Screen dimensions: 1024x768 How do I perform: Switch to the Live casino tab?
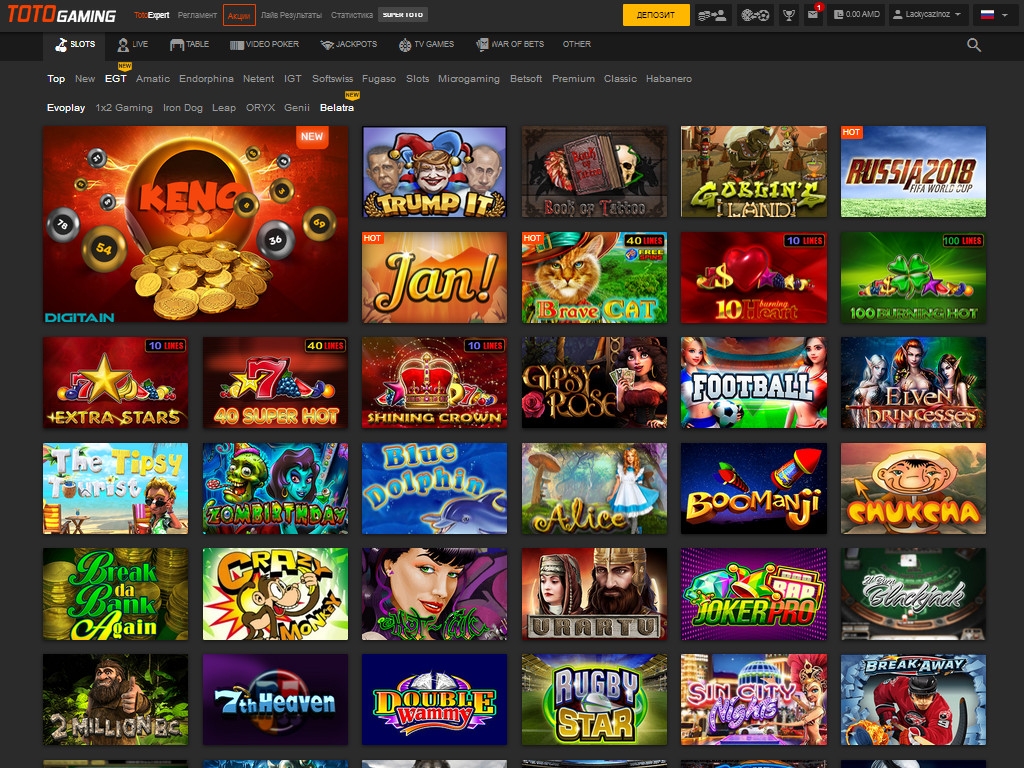(132, 45)
